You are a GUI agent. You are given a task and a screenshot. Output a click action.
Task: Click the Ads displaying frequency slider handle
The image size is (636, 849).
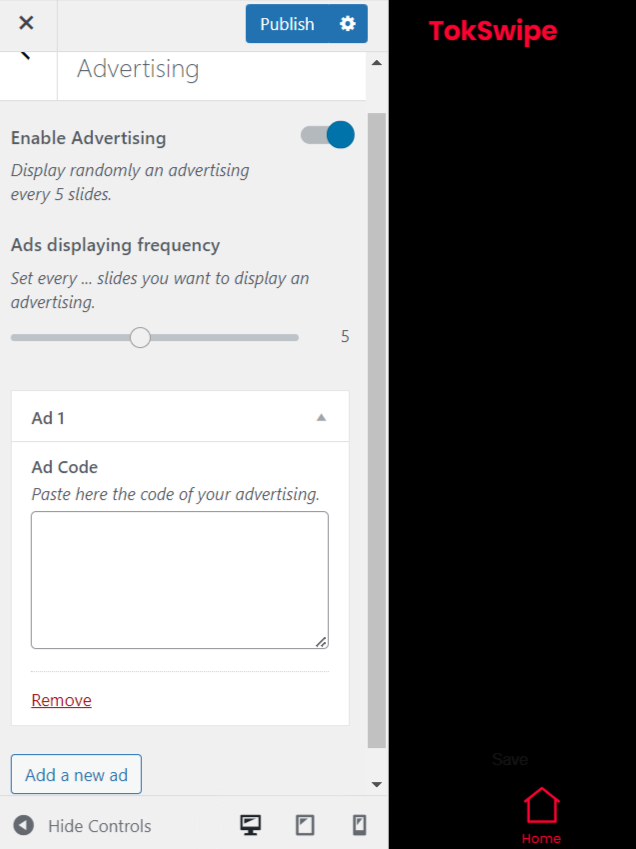tap(140, 337)
